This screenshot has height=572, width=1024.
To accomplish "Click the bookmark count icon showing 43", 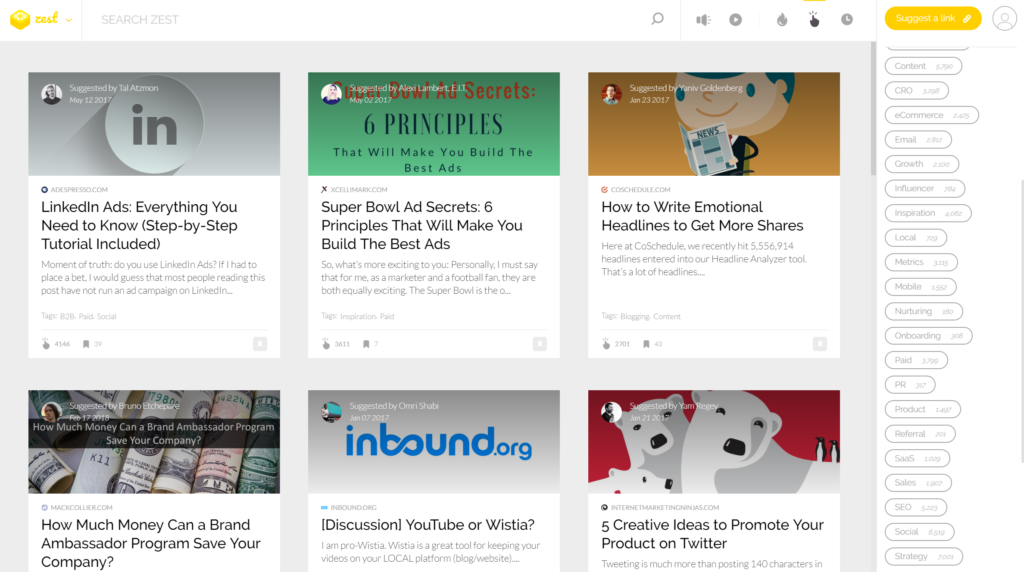I will [646, 344].
